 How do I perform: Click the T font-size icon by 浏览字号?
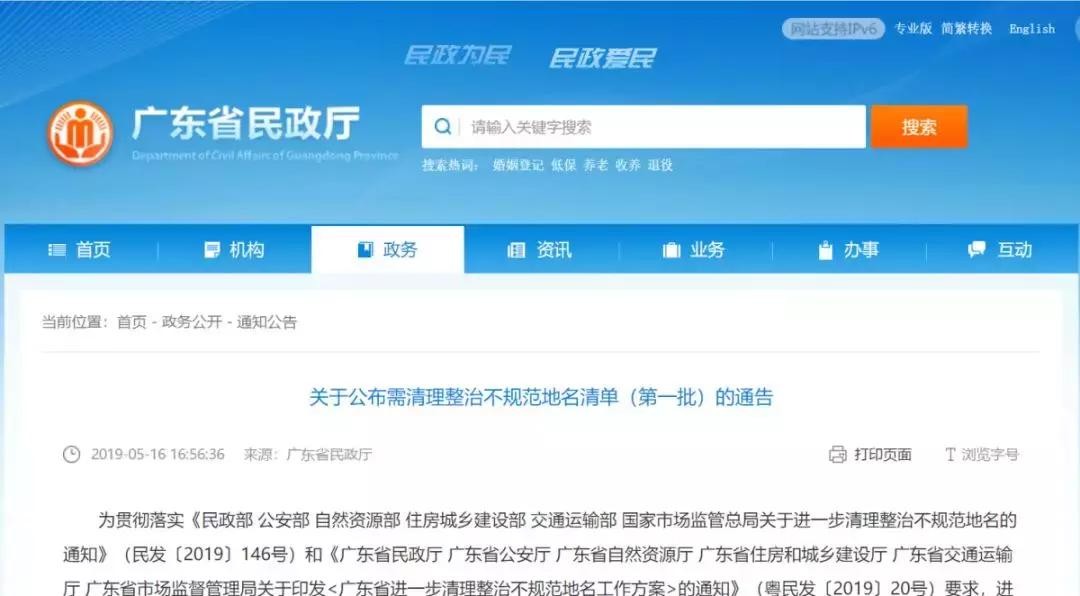coord(951,455)
